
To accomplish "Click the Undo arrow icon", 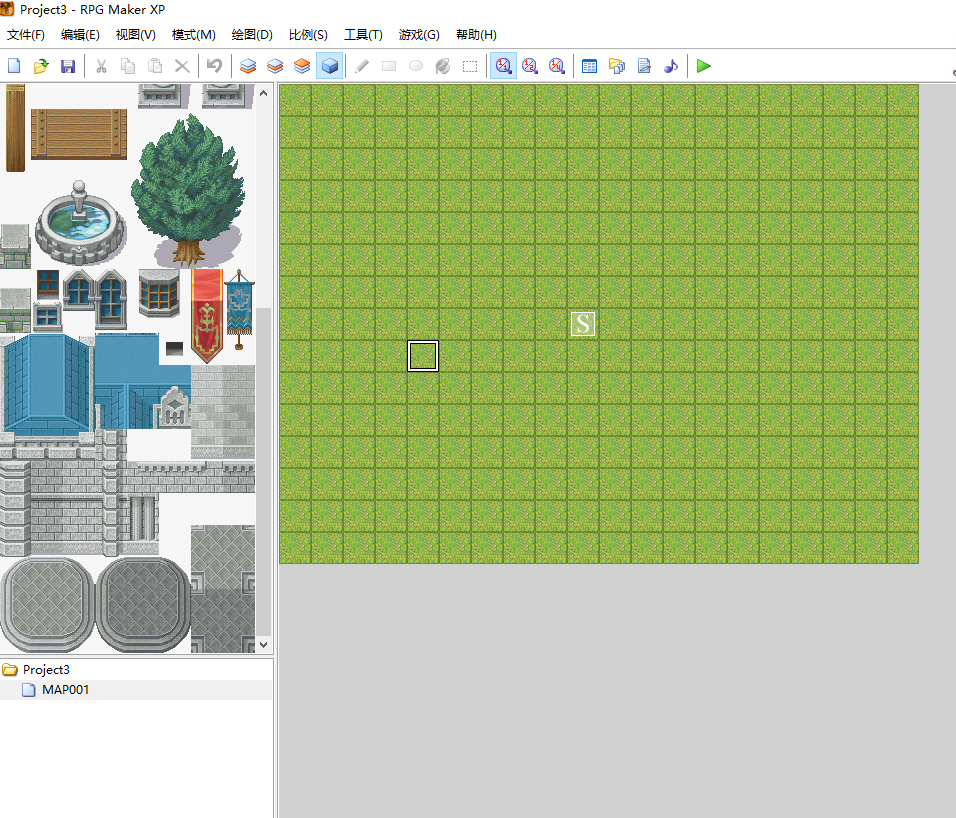I will 214,66.
